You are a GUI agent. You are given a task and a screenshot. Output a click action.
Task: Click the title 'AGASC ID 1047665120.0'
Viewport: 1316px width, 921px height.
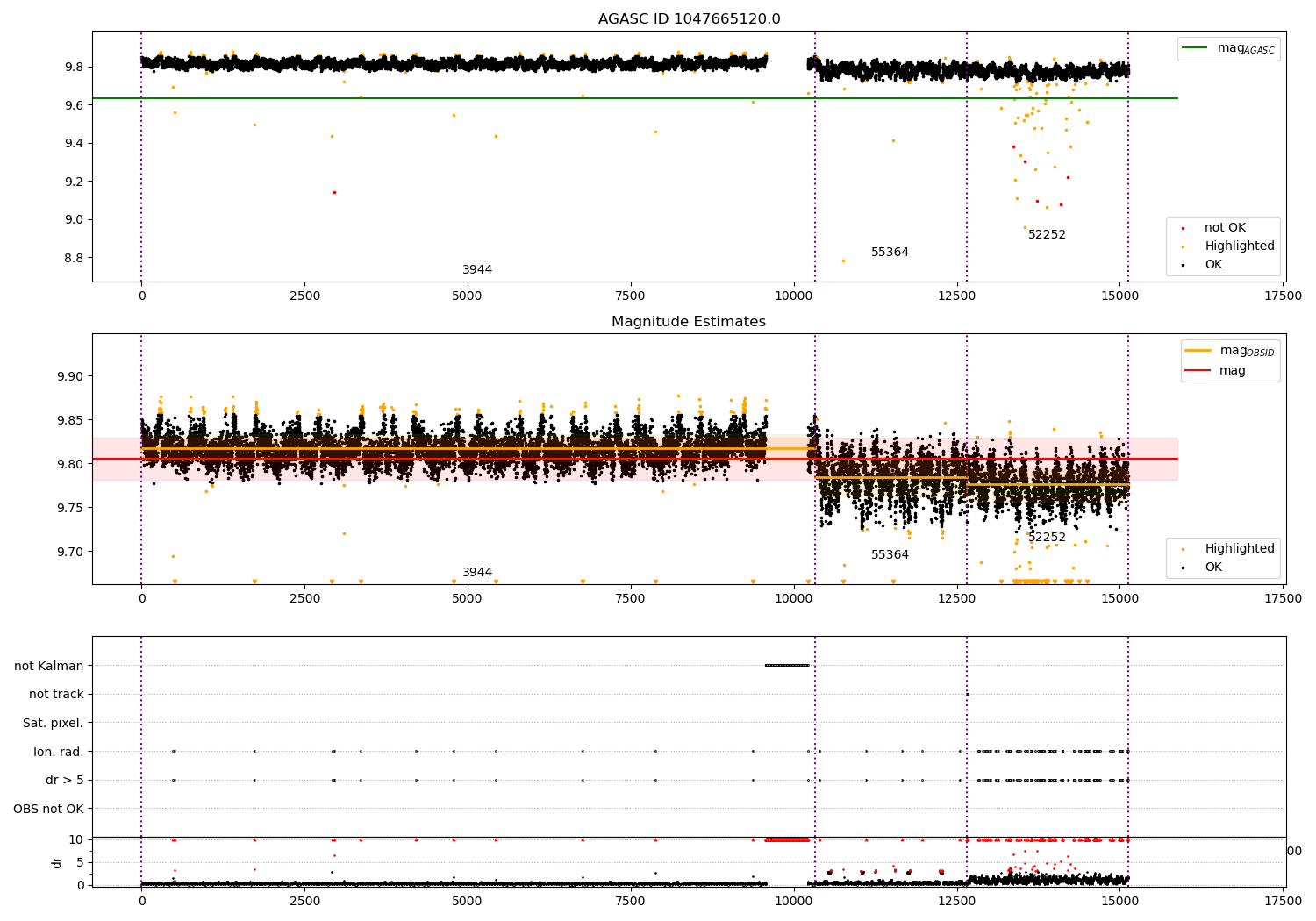point(689,19)
